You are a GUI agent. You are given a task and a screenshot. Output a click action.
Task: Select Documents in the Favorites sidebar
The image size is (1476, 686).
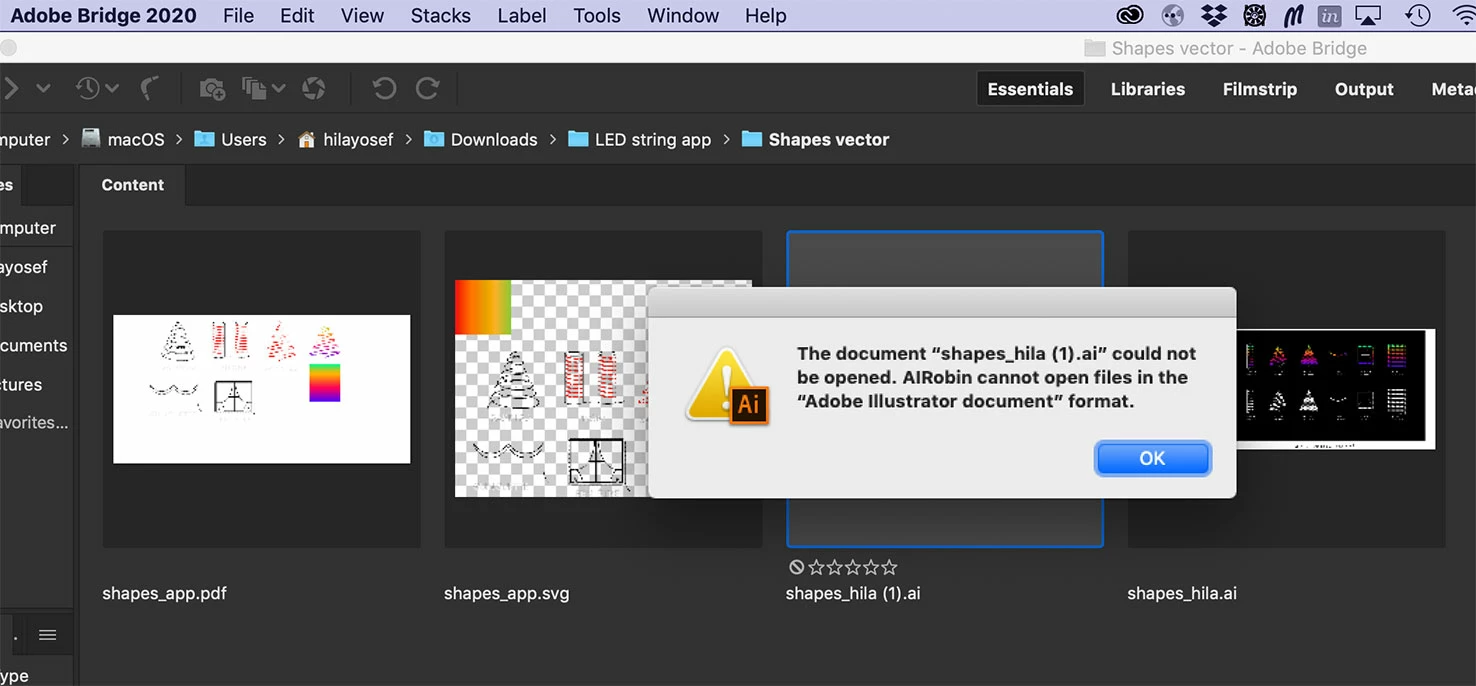33,346
